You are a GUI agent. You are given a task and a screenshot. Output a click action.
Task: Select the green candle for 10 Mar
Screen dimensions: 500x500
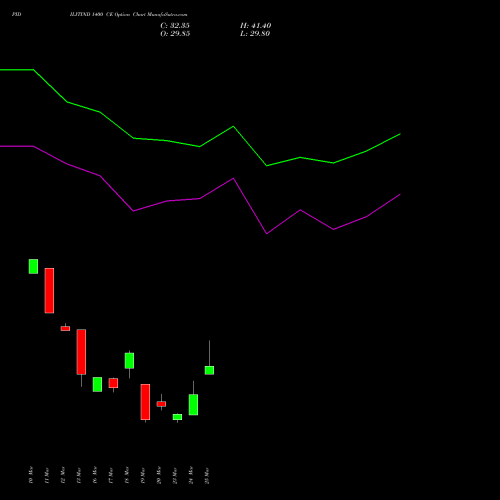(x=33, y=266)
